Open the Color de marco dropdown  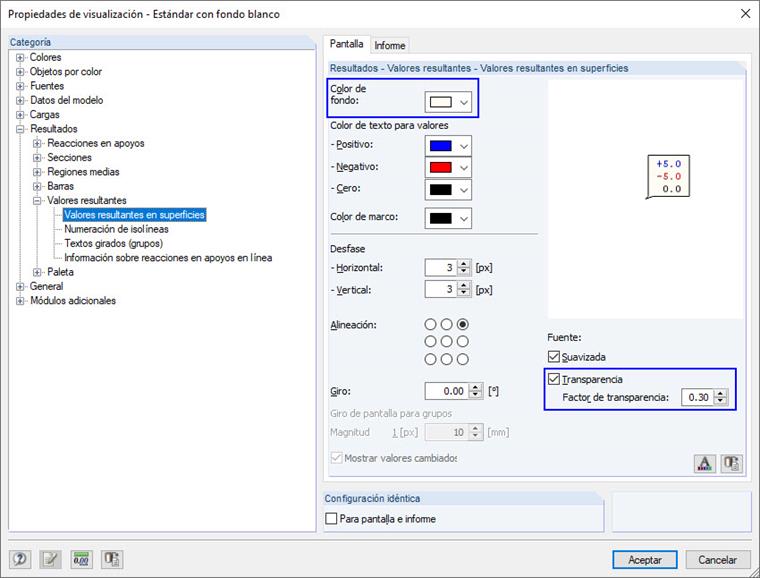tap(448, 218)
